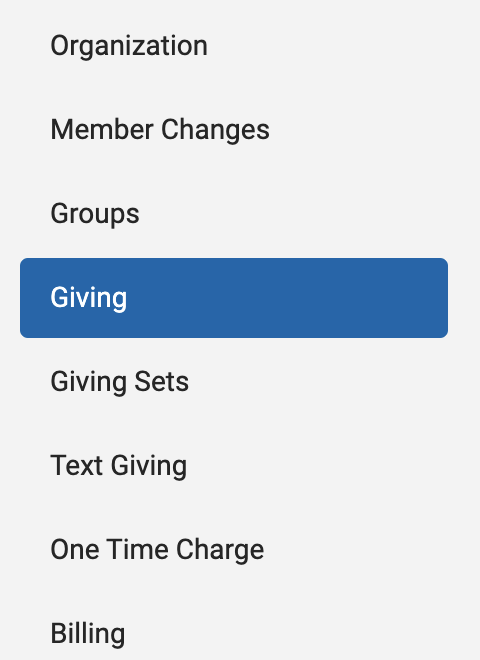Click the Organization sidebar item

(x=234, y=46)
